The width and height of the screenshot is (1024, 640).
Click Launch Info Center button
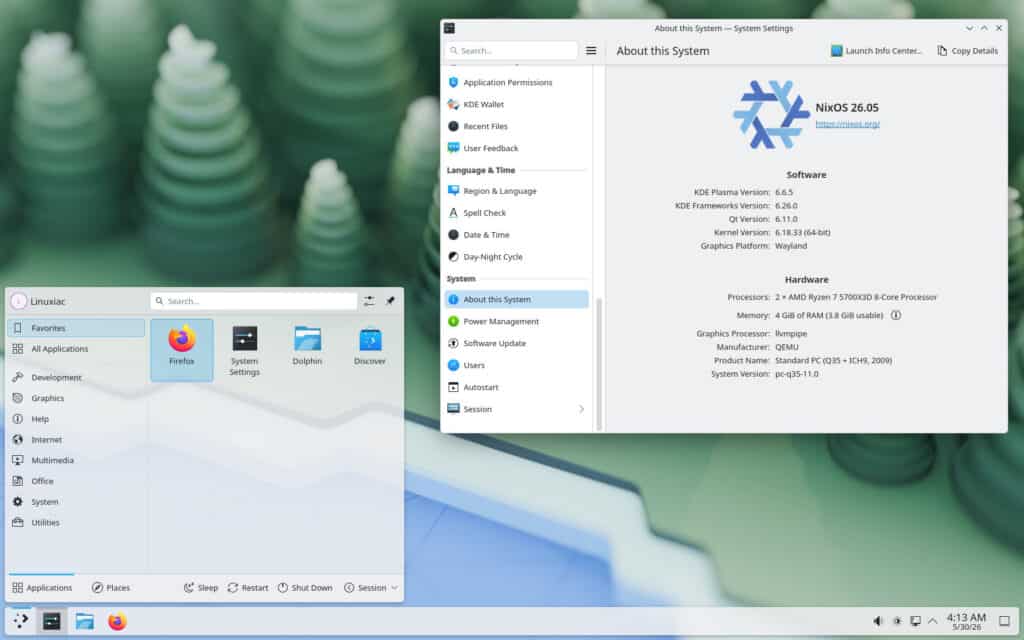(x=876, y=50)
